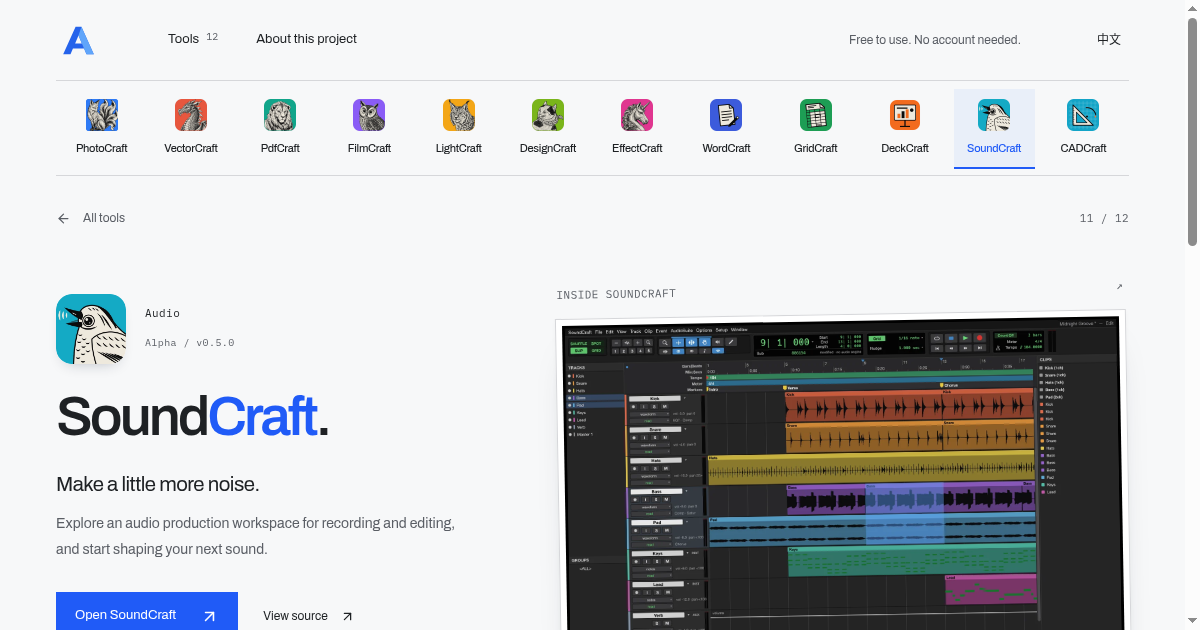Screen dimensions: 1200x630
Task: Open the Tools menu
Action: point(193,39)
